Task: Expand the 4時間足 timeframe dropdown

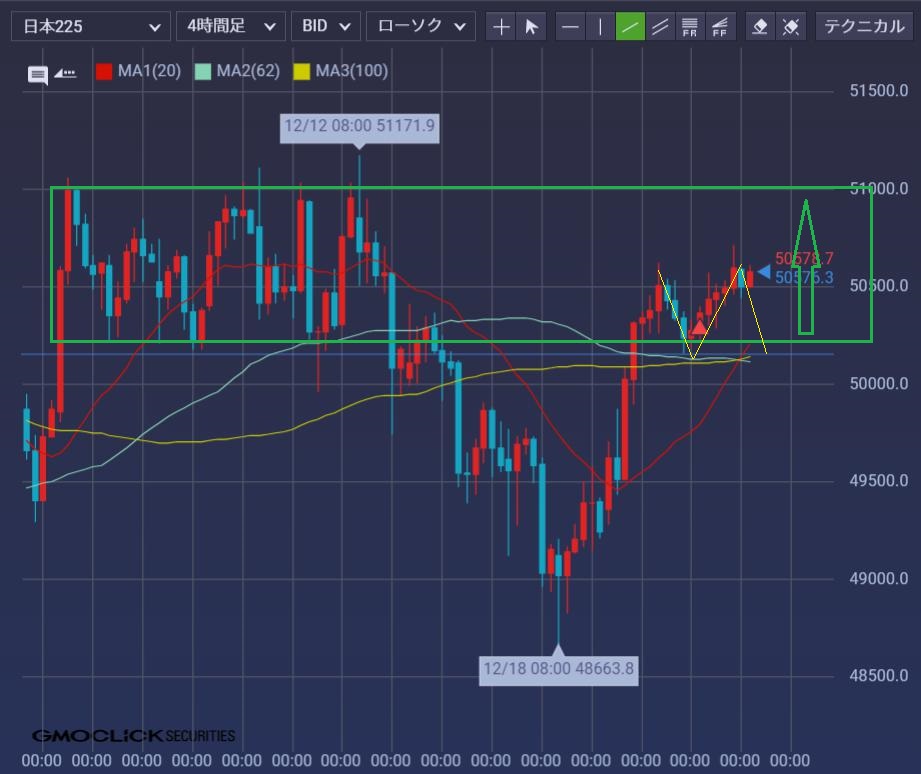Action: (x=230, y=27)
